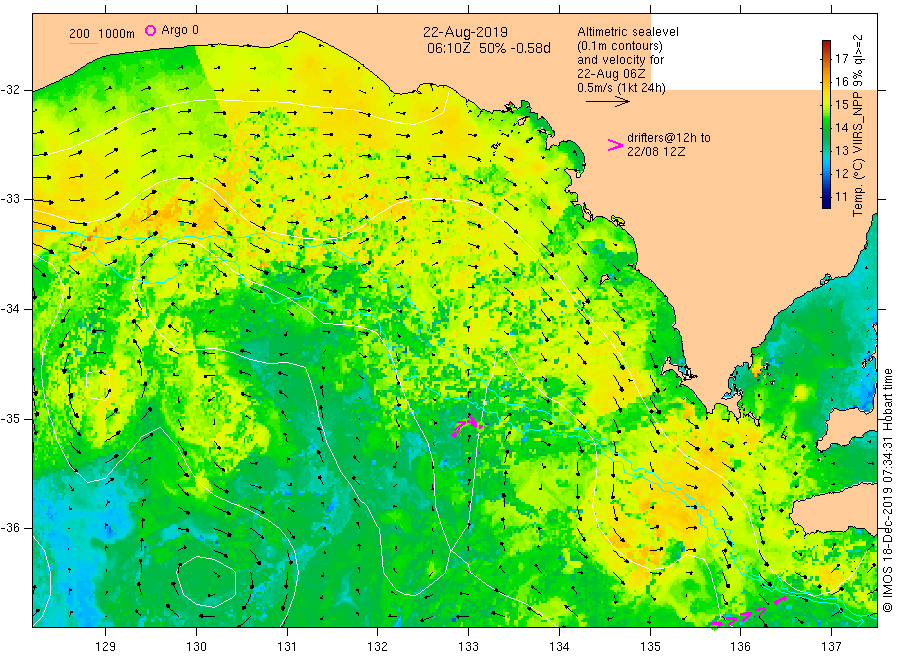The height and width of the screenshot is (660, 900).
Task: Click the 0.5m/s (1kt 24h) label
Action: tap(622, 88)
